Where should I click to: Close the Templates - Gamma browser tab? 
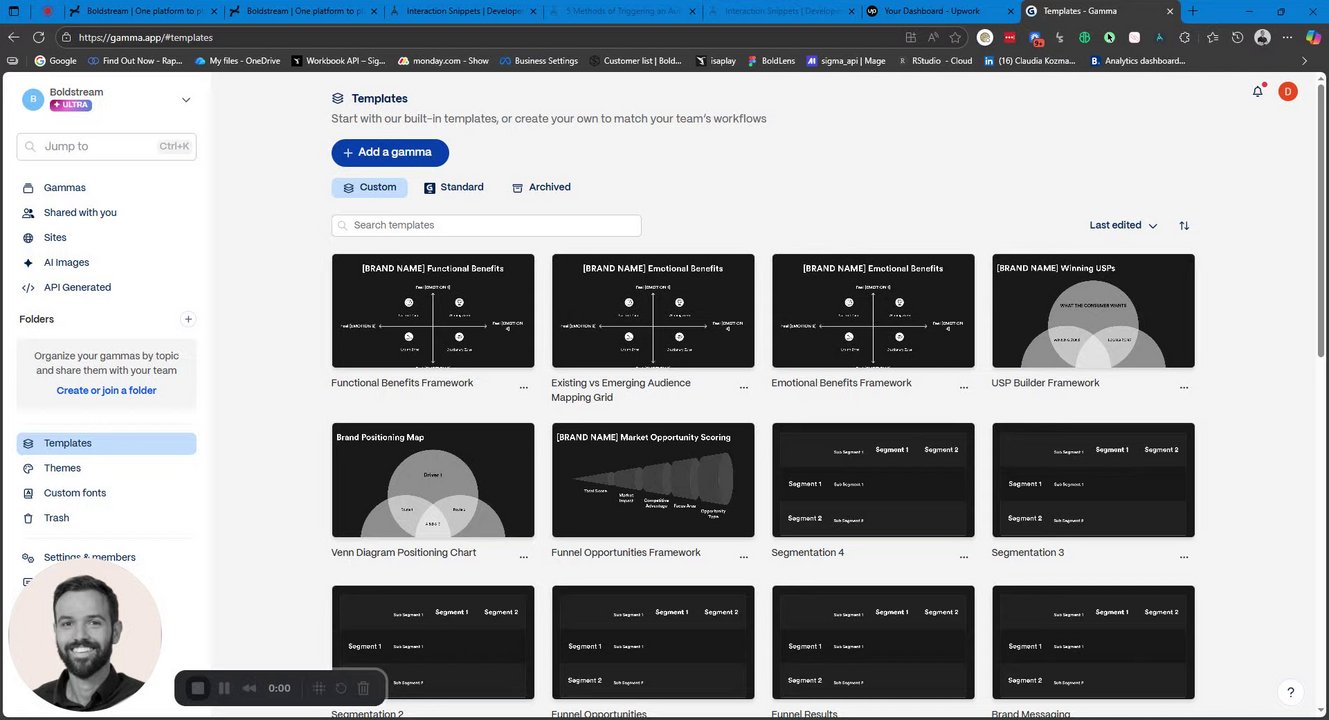click(1168, 11)
